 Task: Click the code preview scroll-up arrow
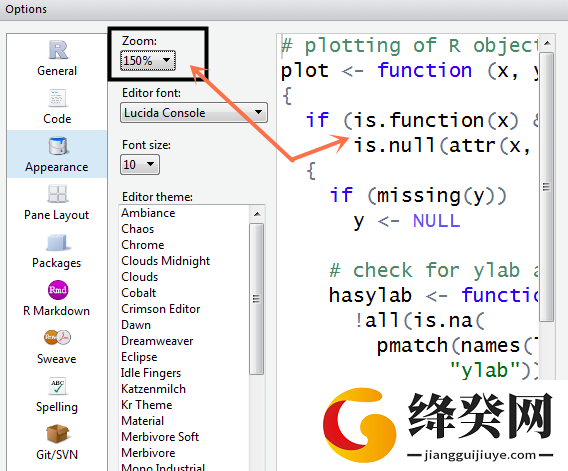[x=547, y=43]
